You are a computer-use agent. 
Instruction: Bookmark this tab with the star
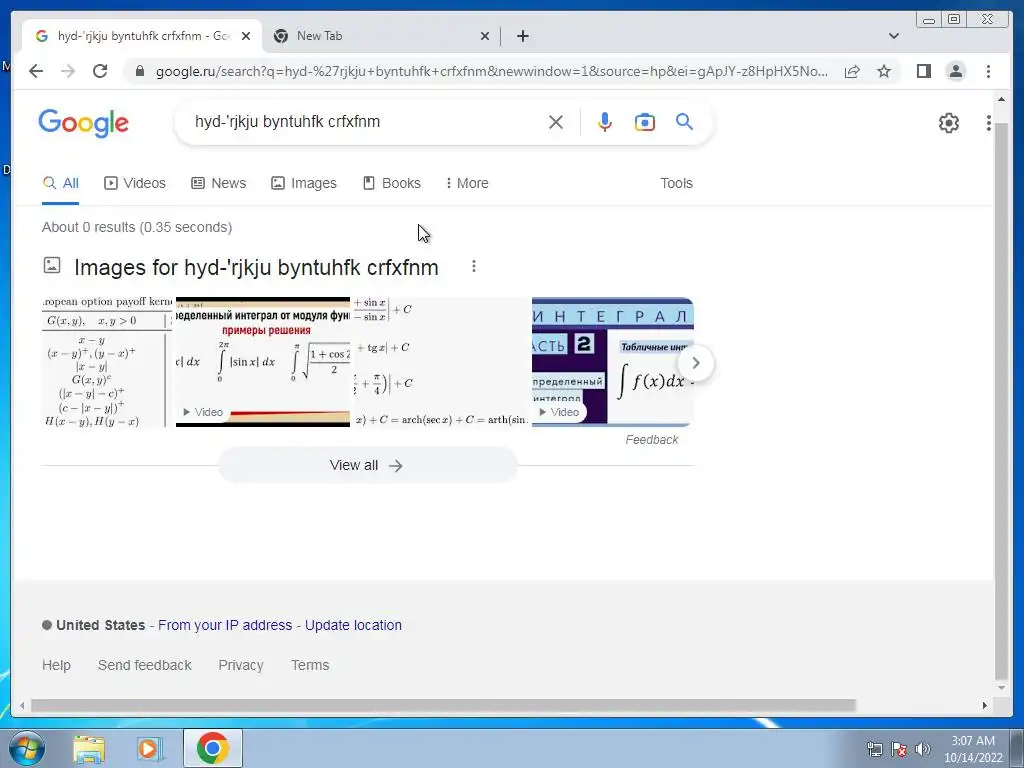tap(884, 71)
